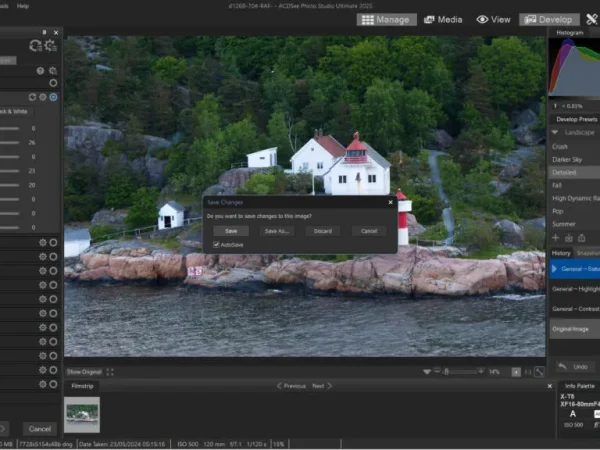This screenshot has width=600, height=450.
Task: Click the slider showing value 26
Action: click(x=10, y=142)
